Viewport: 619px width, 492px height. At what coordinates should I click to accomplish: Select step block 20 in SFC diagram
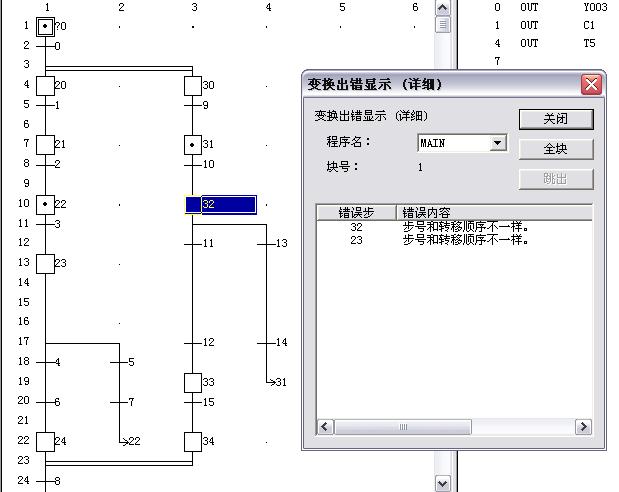tap(45, 85)
